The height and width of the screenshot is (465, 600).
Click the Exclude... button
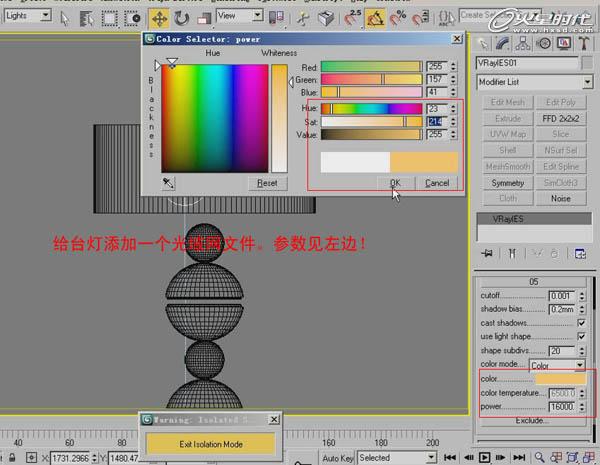click(x=533, y=421)
